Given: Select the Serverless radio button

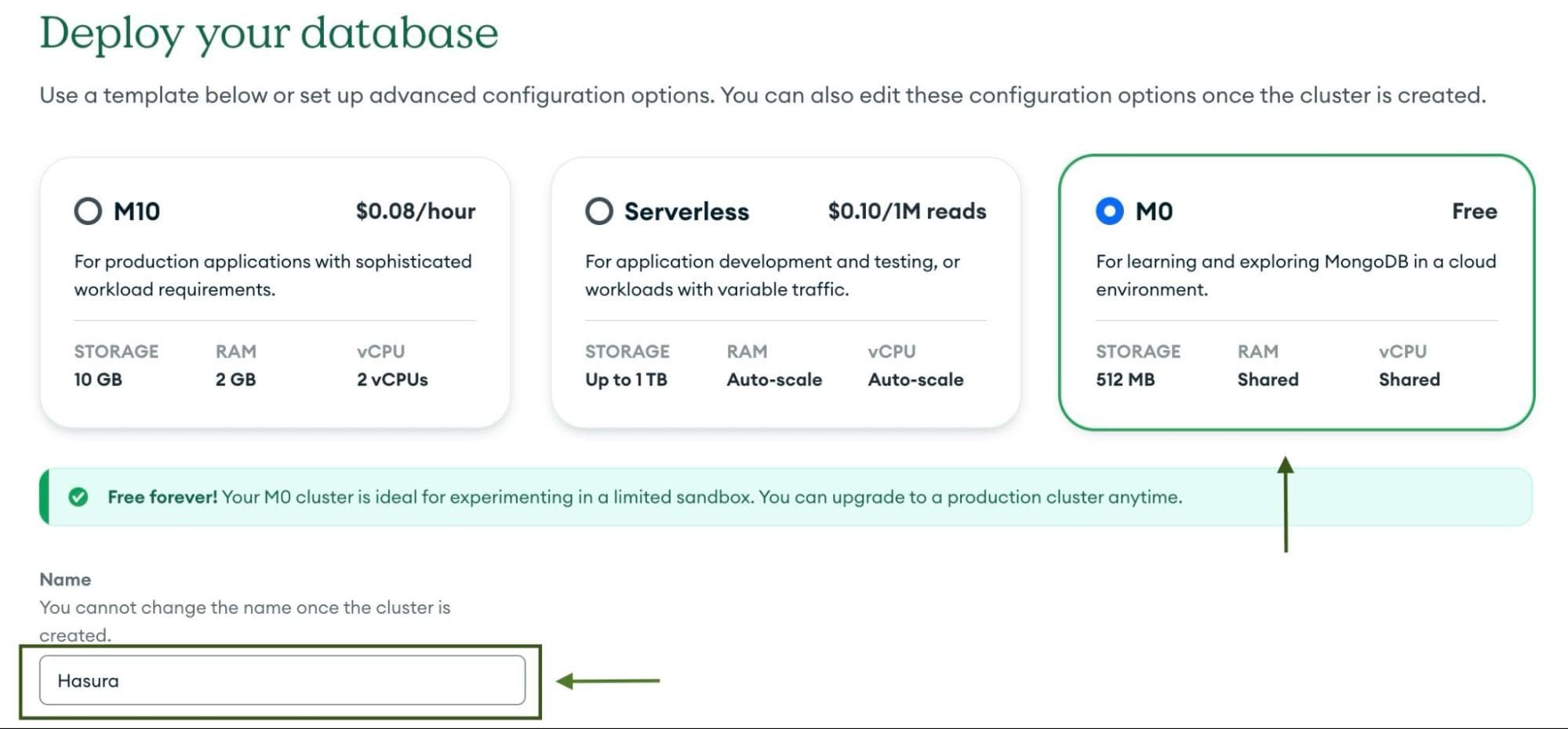Looking at the screenshot, I should click(x=598, y=211).
